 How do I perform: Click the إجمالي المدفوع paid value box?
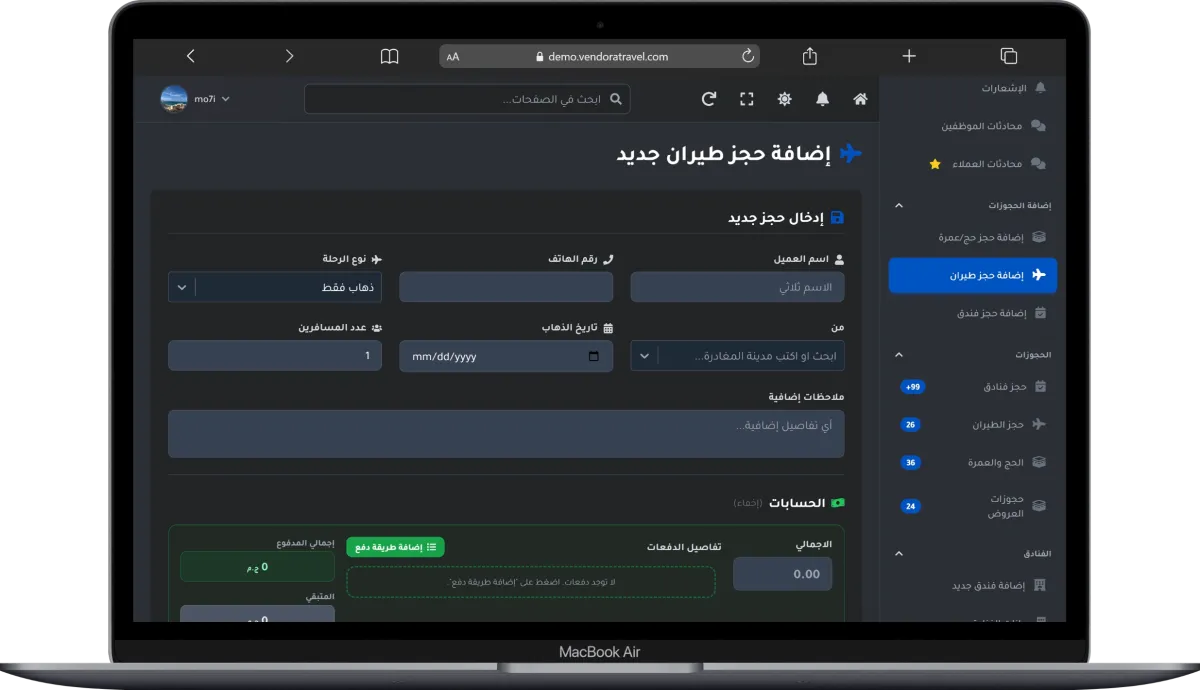(257, 566)
